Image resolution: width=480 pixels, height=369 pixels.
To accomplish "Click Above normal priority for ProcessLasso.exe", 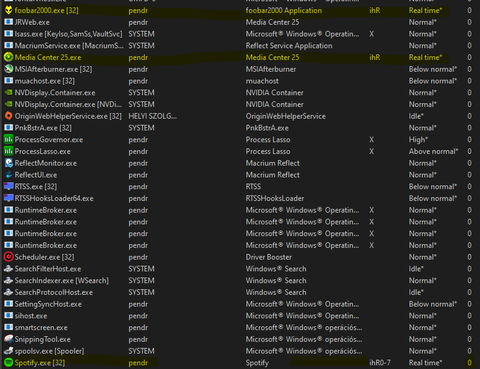I will click(x=433, y=151).
